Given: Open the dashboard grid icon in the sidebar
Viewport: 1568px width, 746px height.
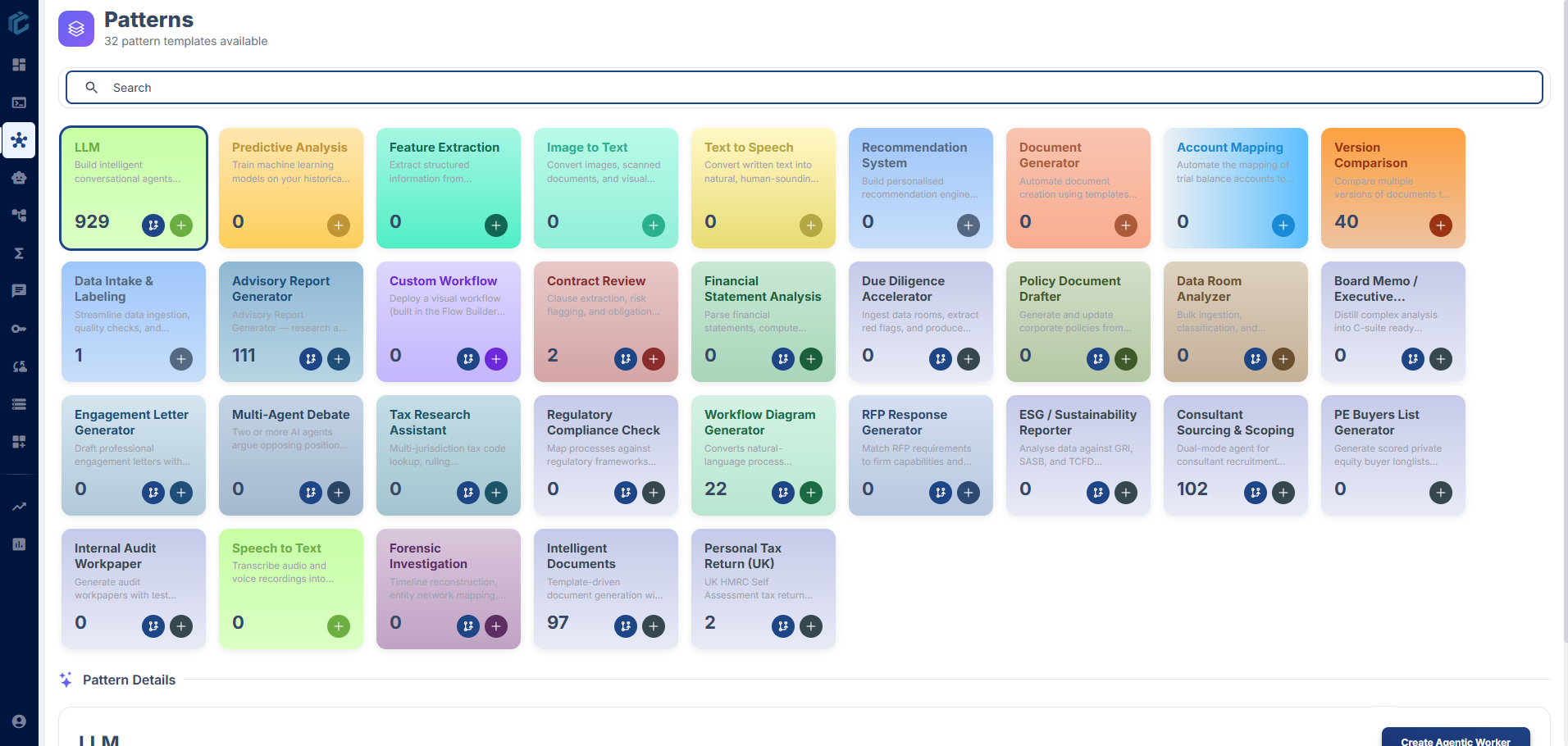Looking at the screenshot, I should [19, 65].
